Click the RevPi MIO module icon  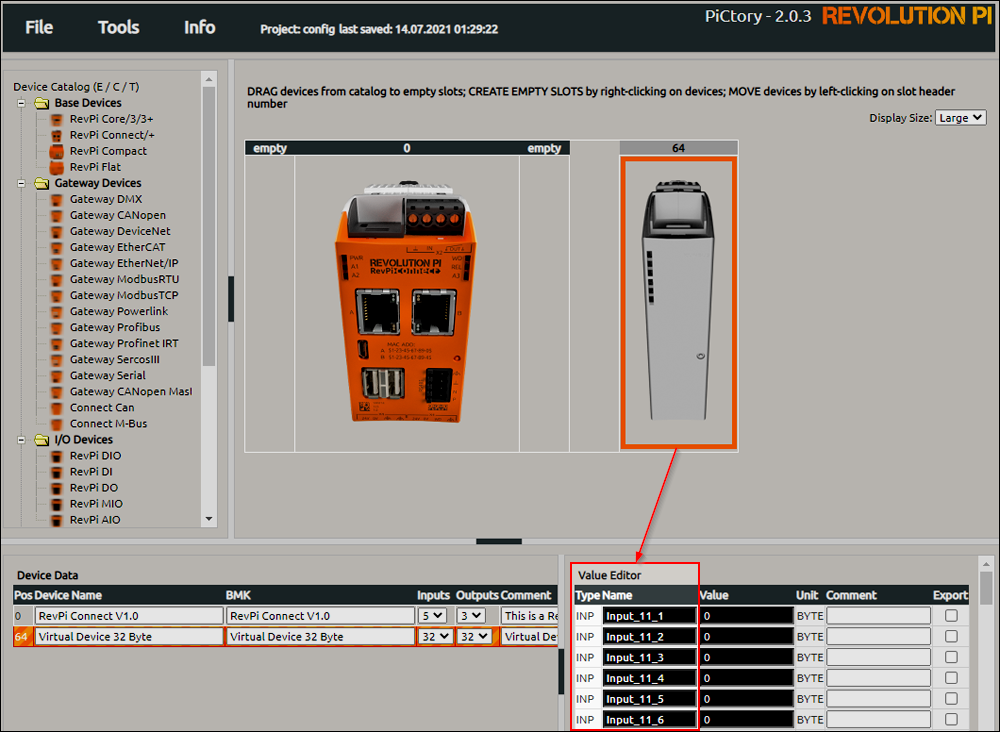click(x=57, y=504)
